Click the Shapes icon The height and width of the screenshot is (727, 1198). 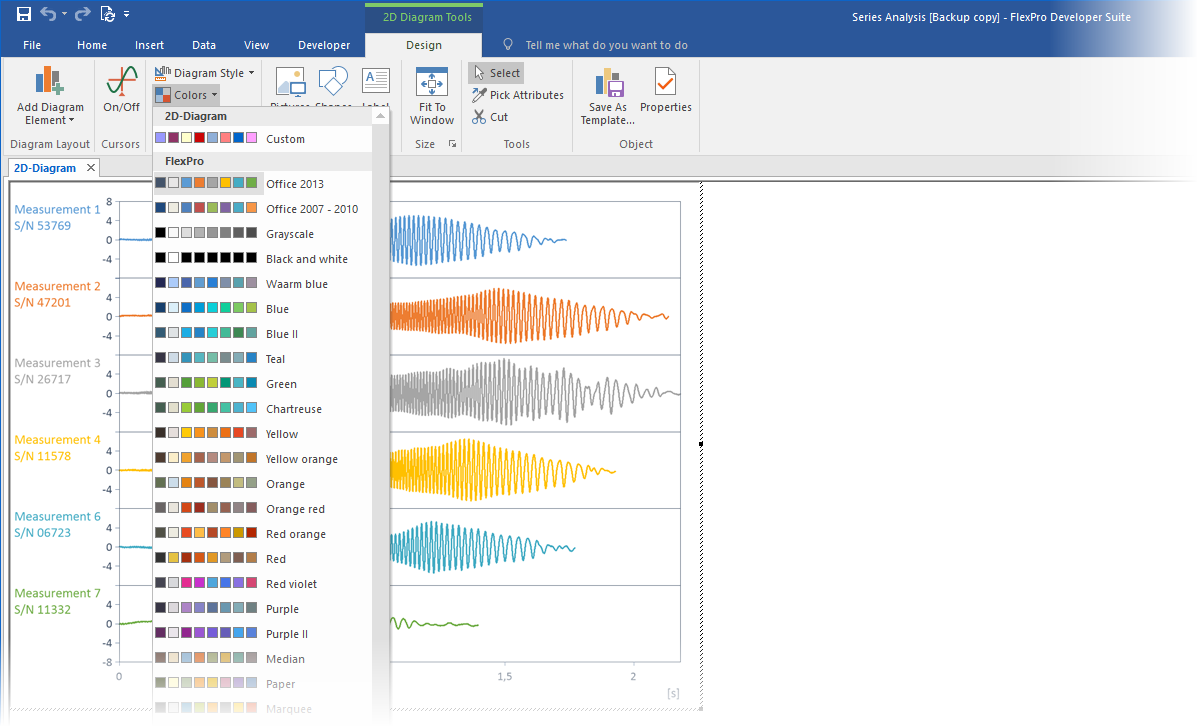tap(333, 82)
